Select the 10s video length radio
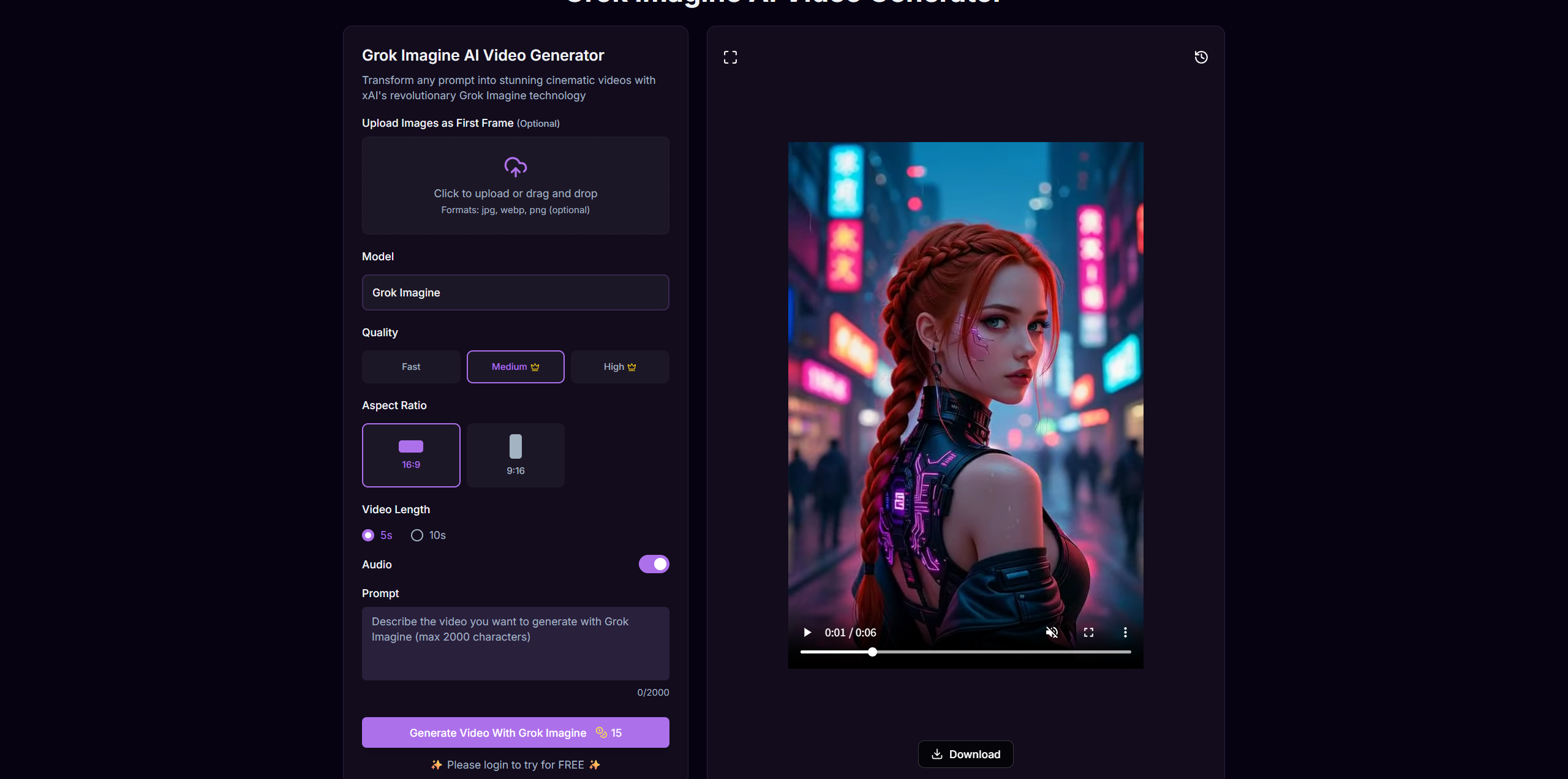The image size is (1568, 779). point(417,535)
